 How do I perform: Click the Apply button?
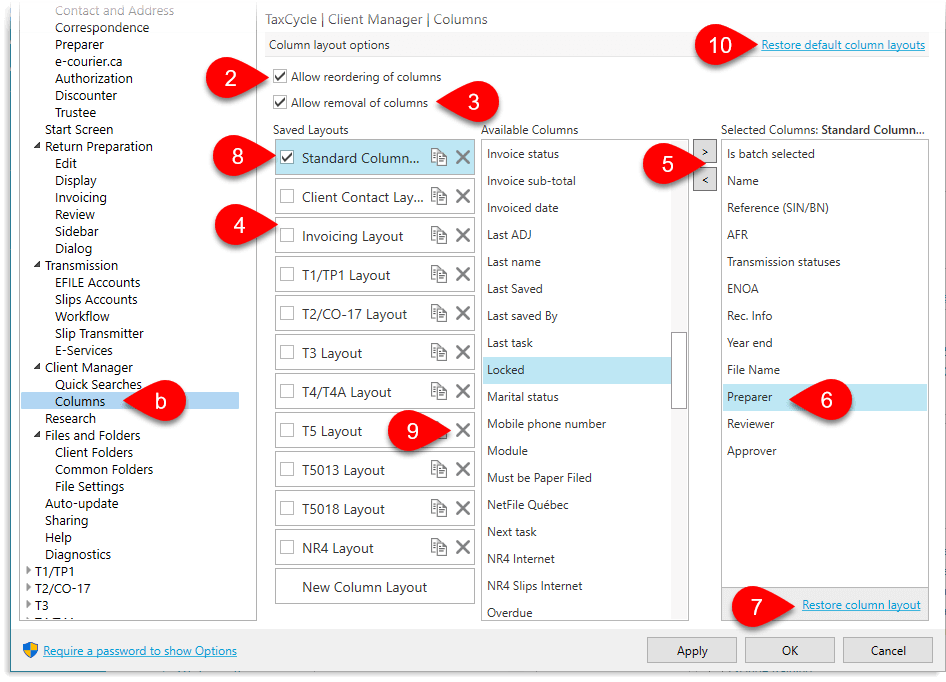click(x=691, y=650)
